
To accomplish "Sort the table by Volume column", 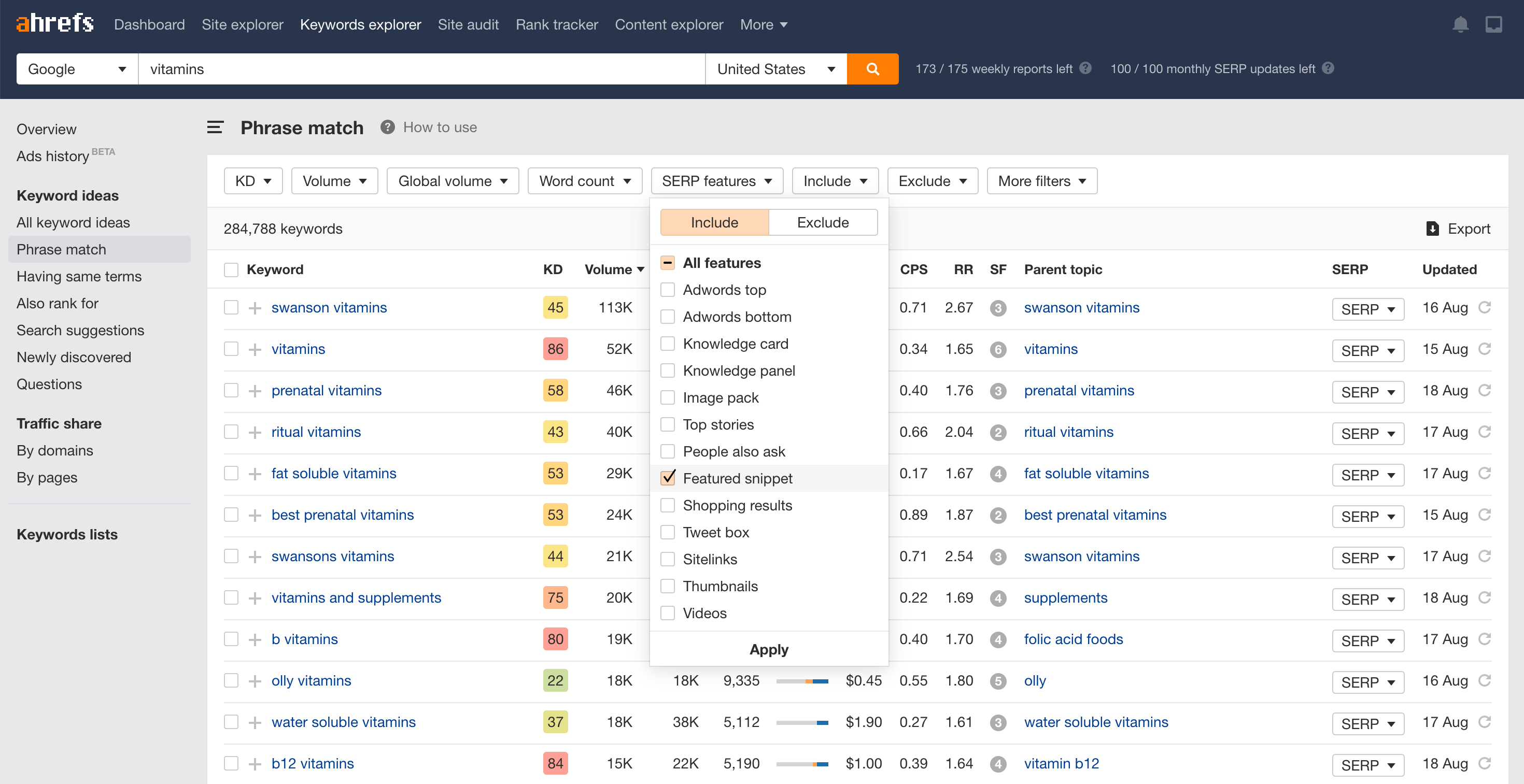I will 614,269.
